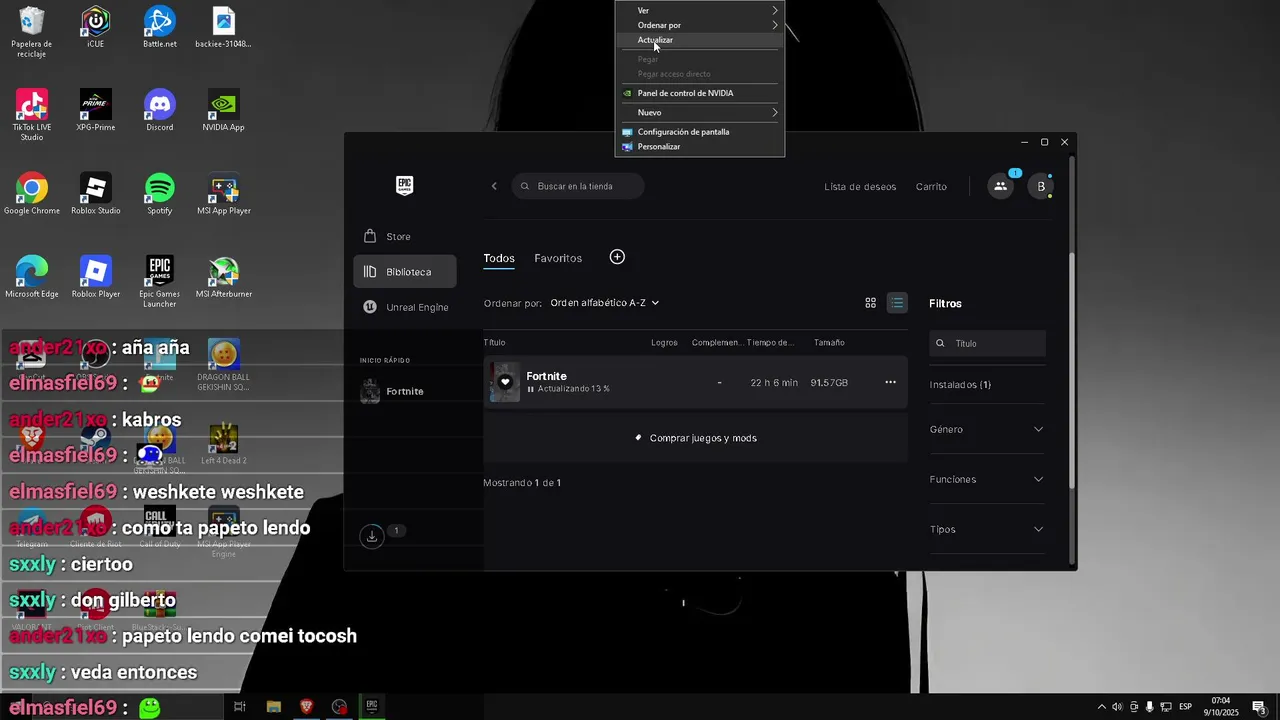Screen dimensions: 1280x720
Task: Expand the Nuevo context submenu
Action: pos(699,112)
